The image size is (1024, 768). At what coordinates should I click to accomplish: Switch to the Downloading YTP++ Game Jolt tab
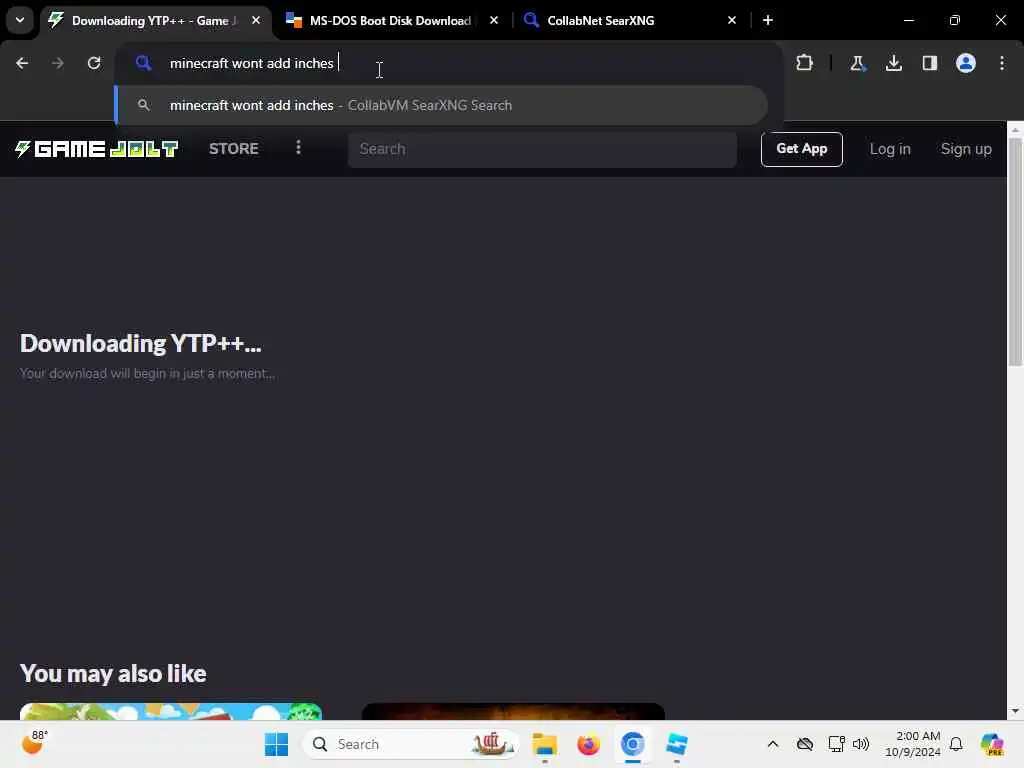point(155,21)
